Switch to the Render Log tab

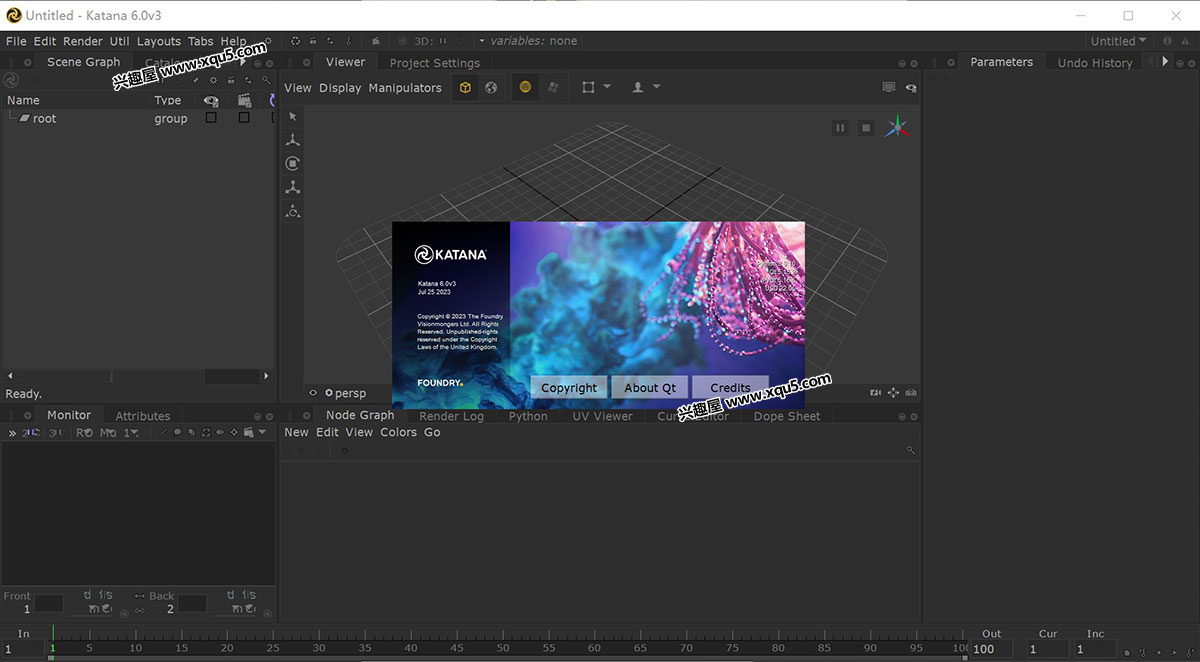click(x=451, y=416)
